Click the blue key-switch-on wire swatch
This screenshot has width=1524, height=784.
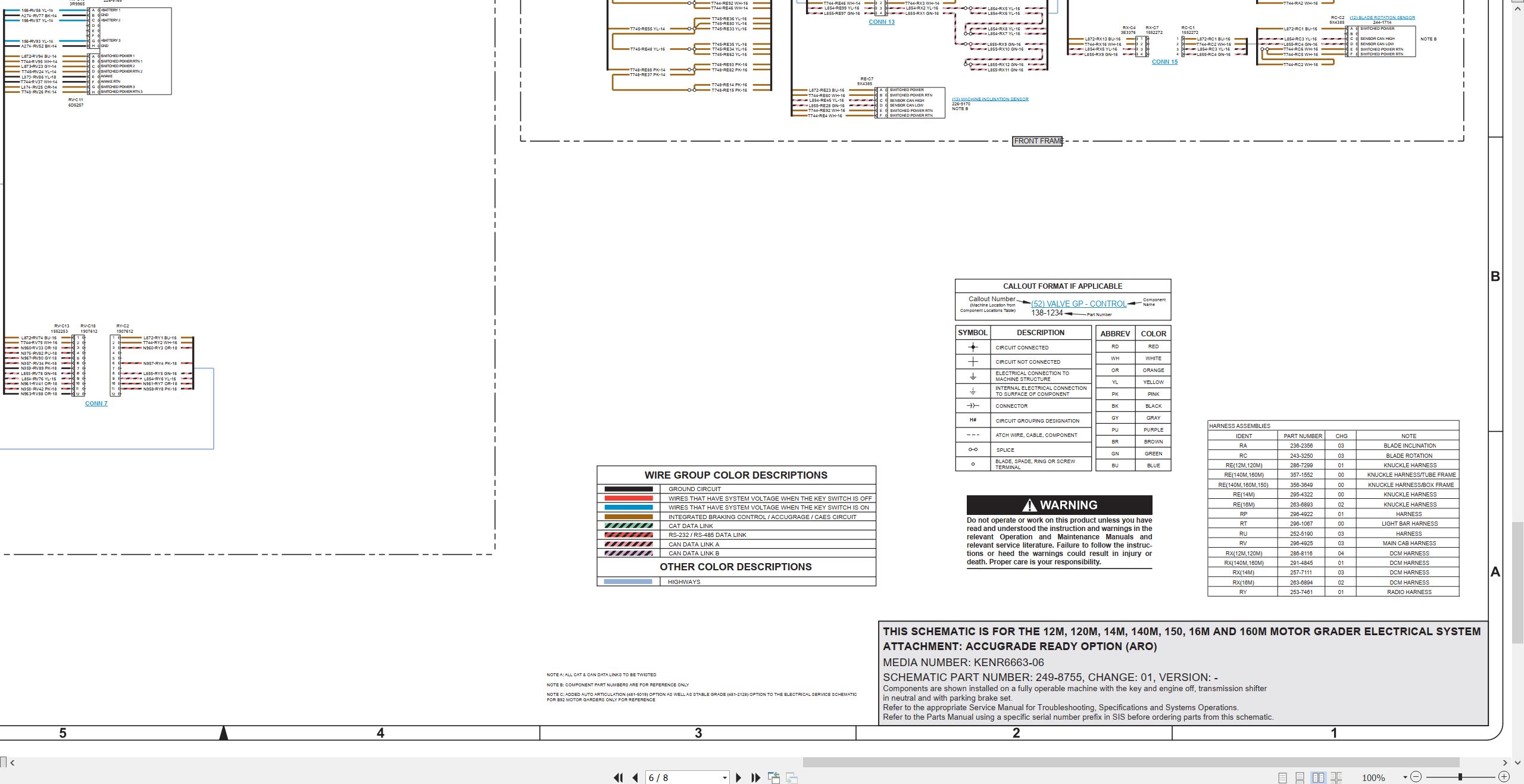tap(629, 508)
